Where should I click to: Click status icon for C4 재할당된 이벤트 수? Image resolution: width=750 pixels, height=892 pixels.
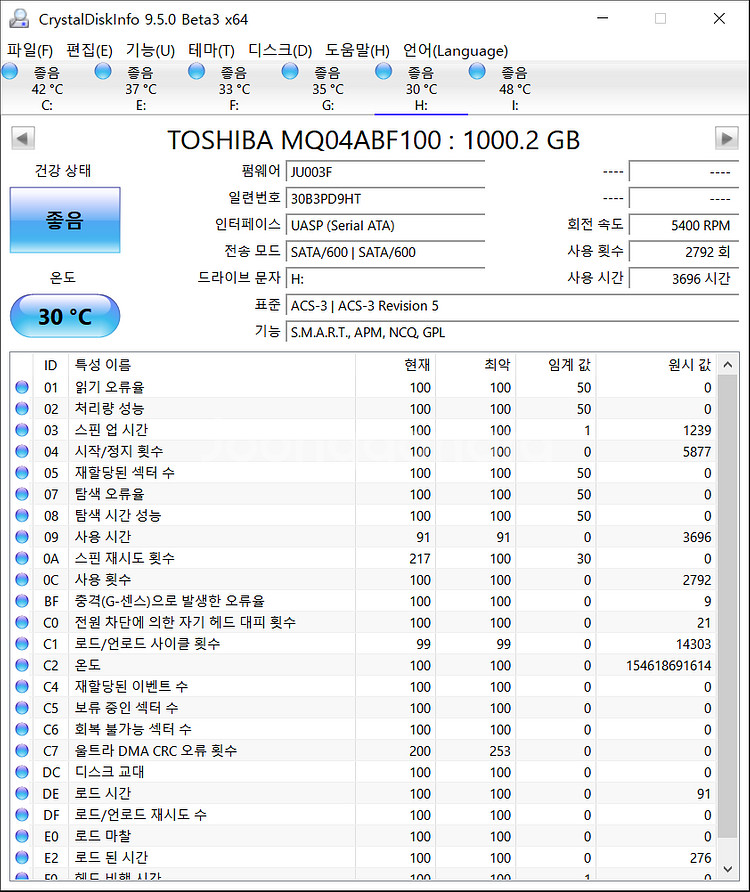pos(22,687)
